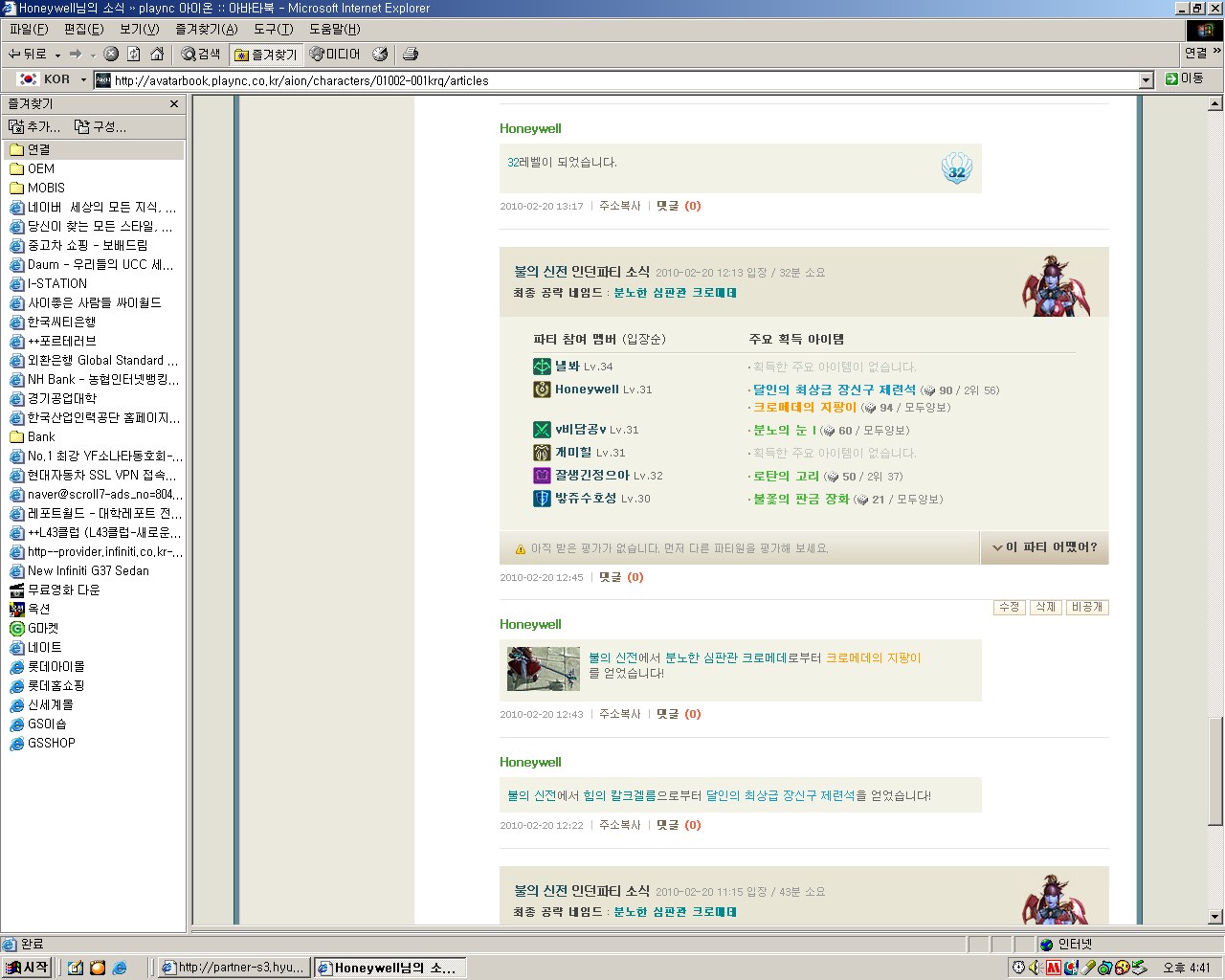The image size is (1225, 980).
Task: Toggle the Media (미디어) panel button
Action: point(335,55)
